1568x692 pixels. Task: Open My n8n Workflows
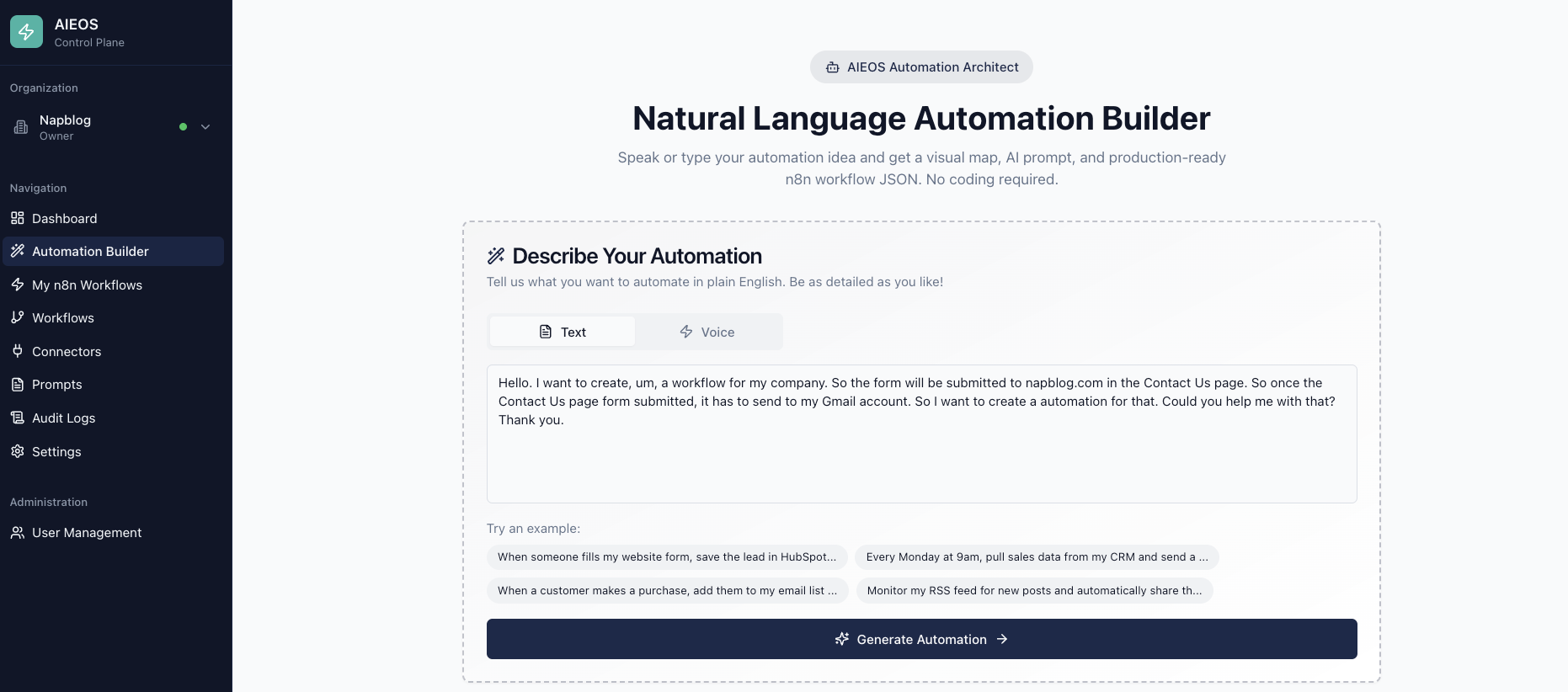click(x=114, y=285)
